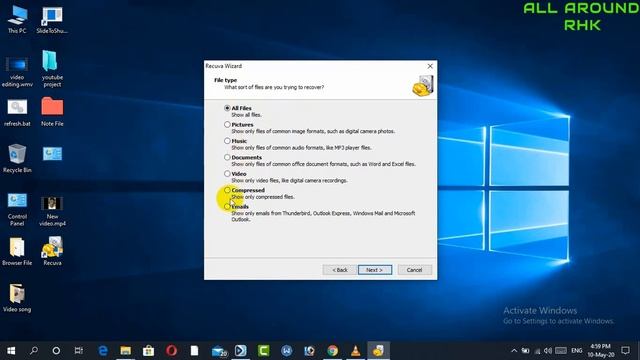
Task: Open the Windows Start menu
Action: coord(11,351)
